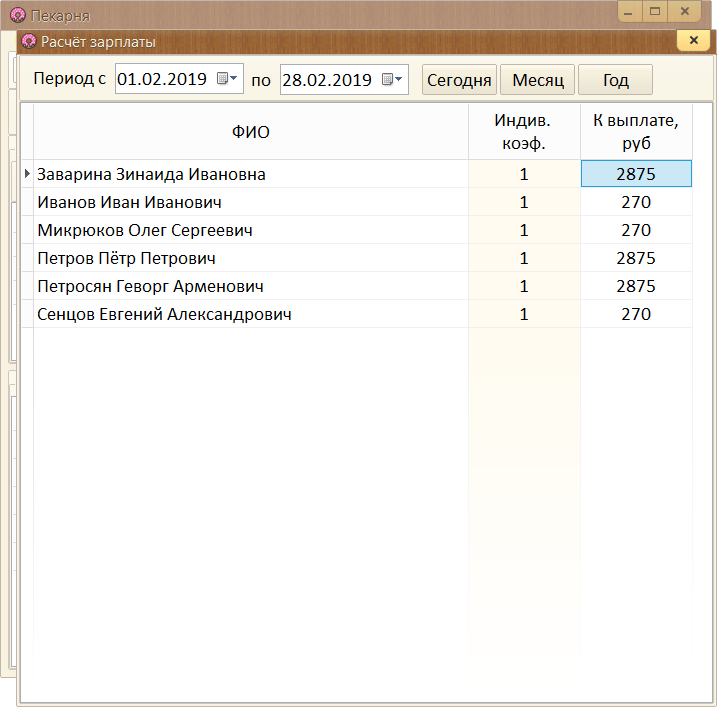This screenshot has height=707, width=717.
Task: Click coefficient 1 for Петров Пётр
Action: [x=524, y=258]
